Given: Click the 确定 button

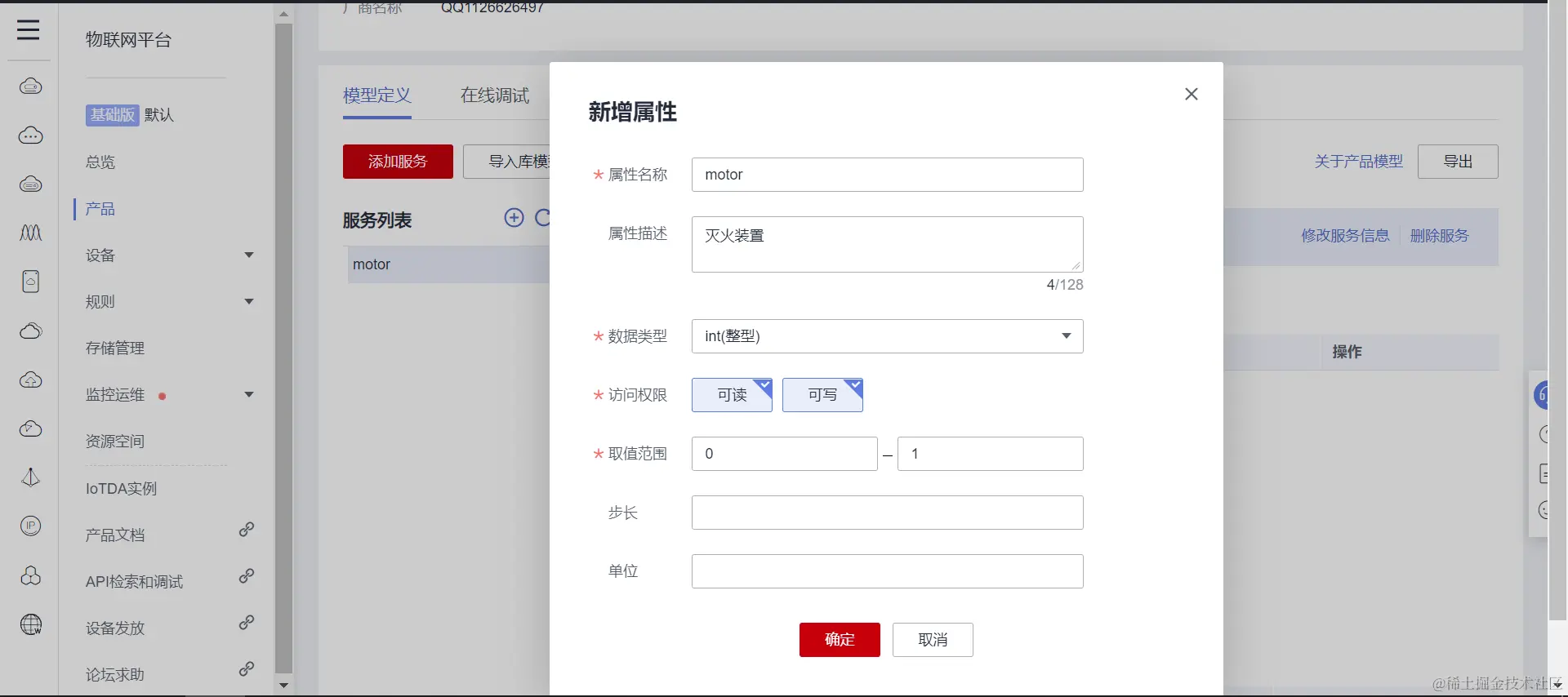Looking at the screenshot, I should tap(840, 640).
